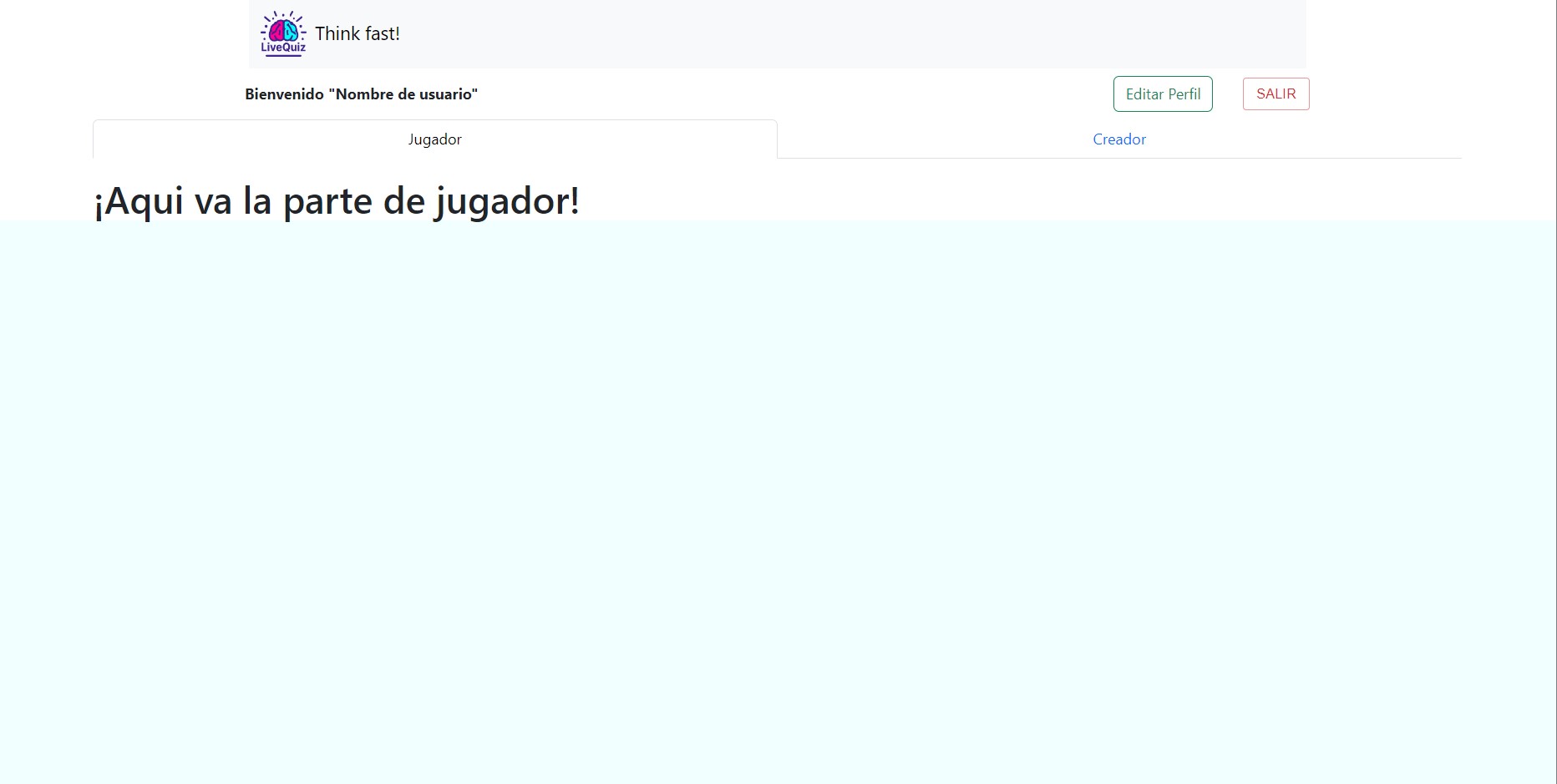Click "Nombre de usuario" in the welcome text

(x=406, y=94)
